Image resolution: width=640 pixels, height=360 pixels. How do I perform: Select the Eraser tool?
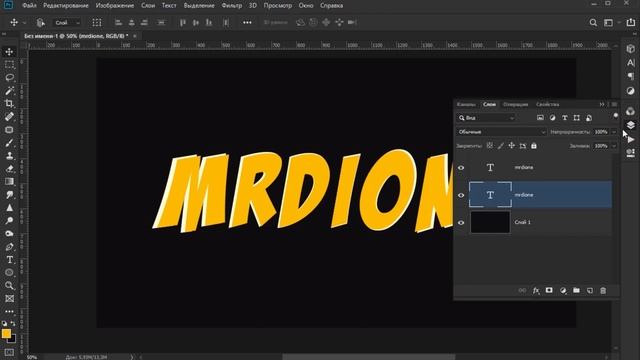[9, 169]
